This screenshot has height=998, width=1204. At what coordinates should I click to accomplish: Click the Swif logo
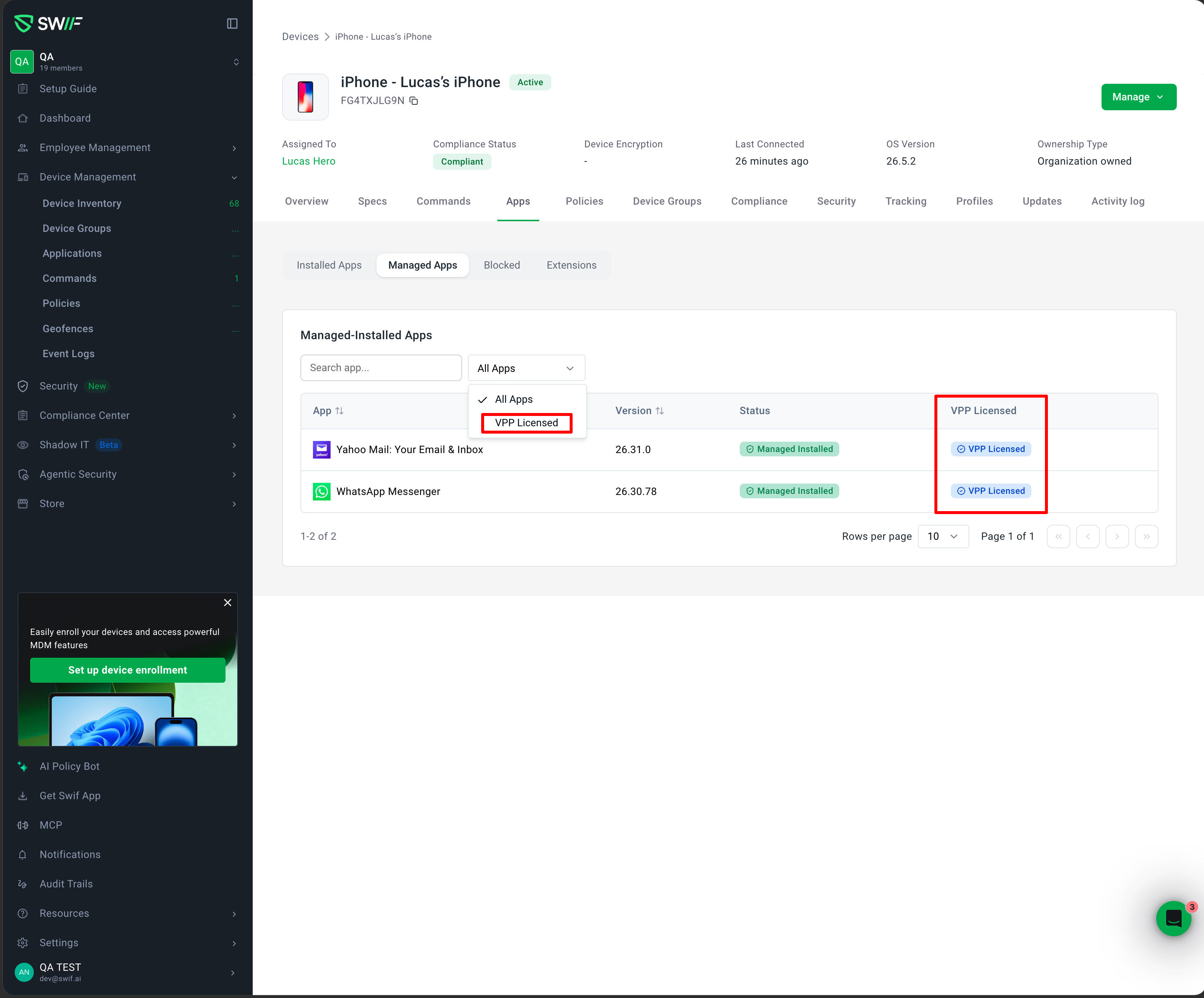[48, 23]
